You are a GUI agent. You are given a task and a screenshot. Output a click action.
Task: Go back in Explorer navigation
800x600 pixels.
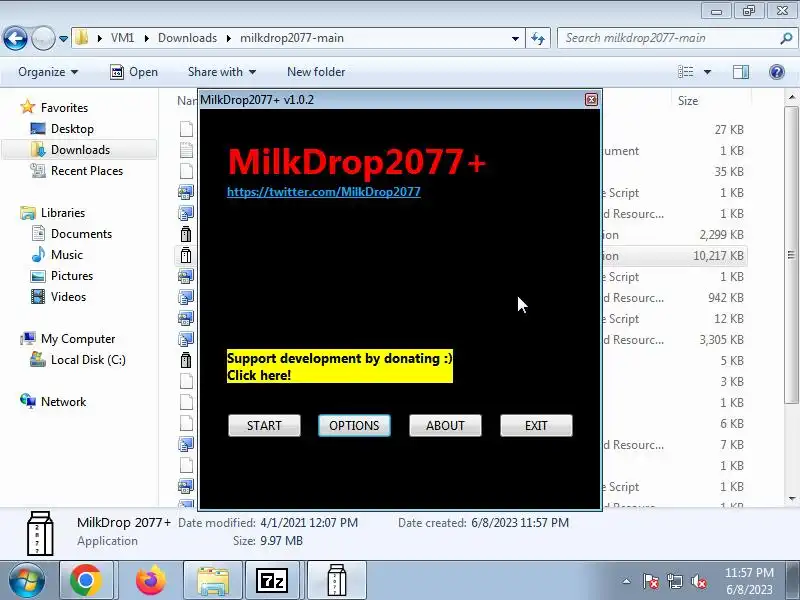(15, 38)
